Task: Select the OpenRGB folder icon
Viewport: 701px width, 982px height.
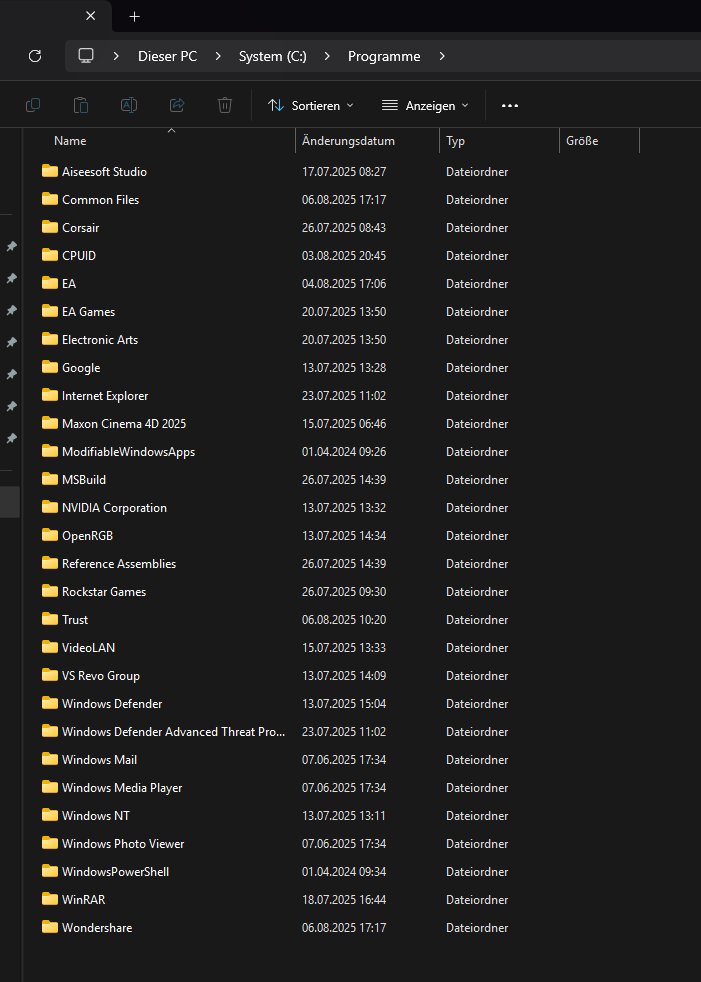Action: [x=50, y=535]
